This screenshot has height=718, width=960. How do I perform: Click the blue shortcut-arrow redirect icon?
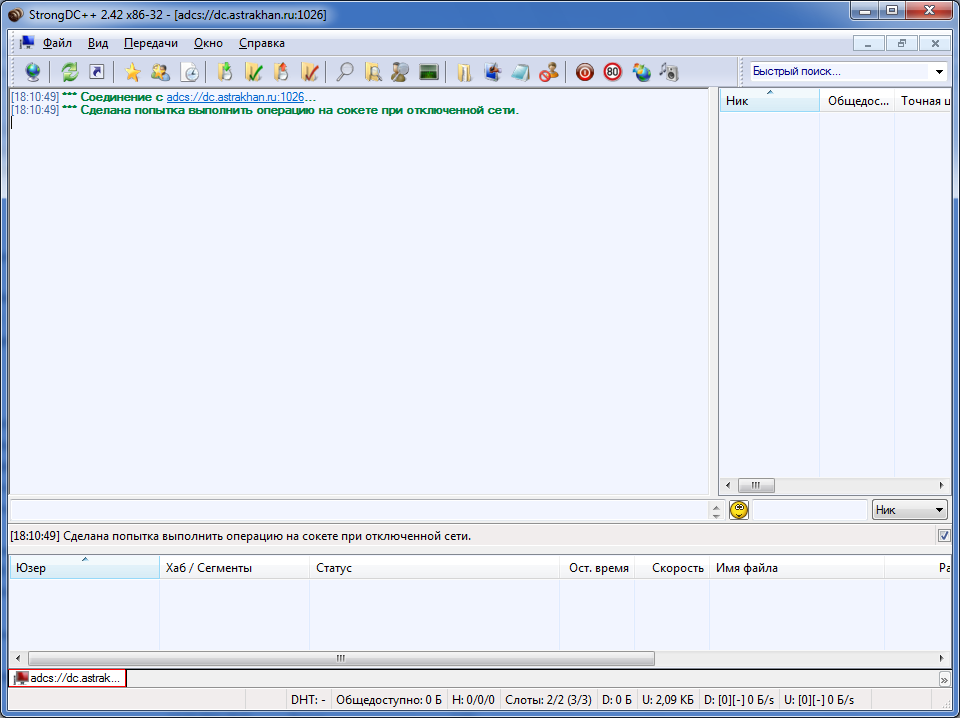click(x=97, y=72)
